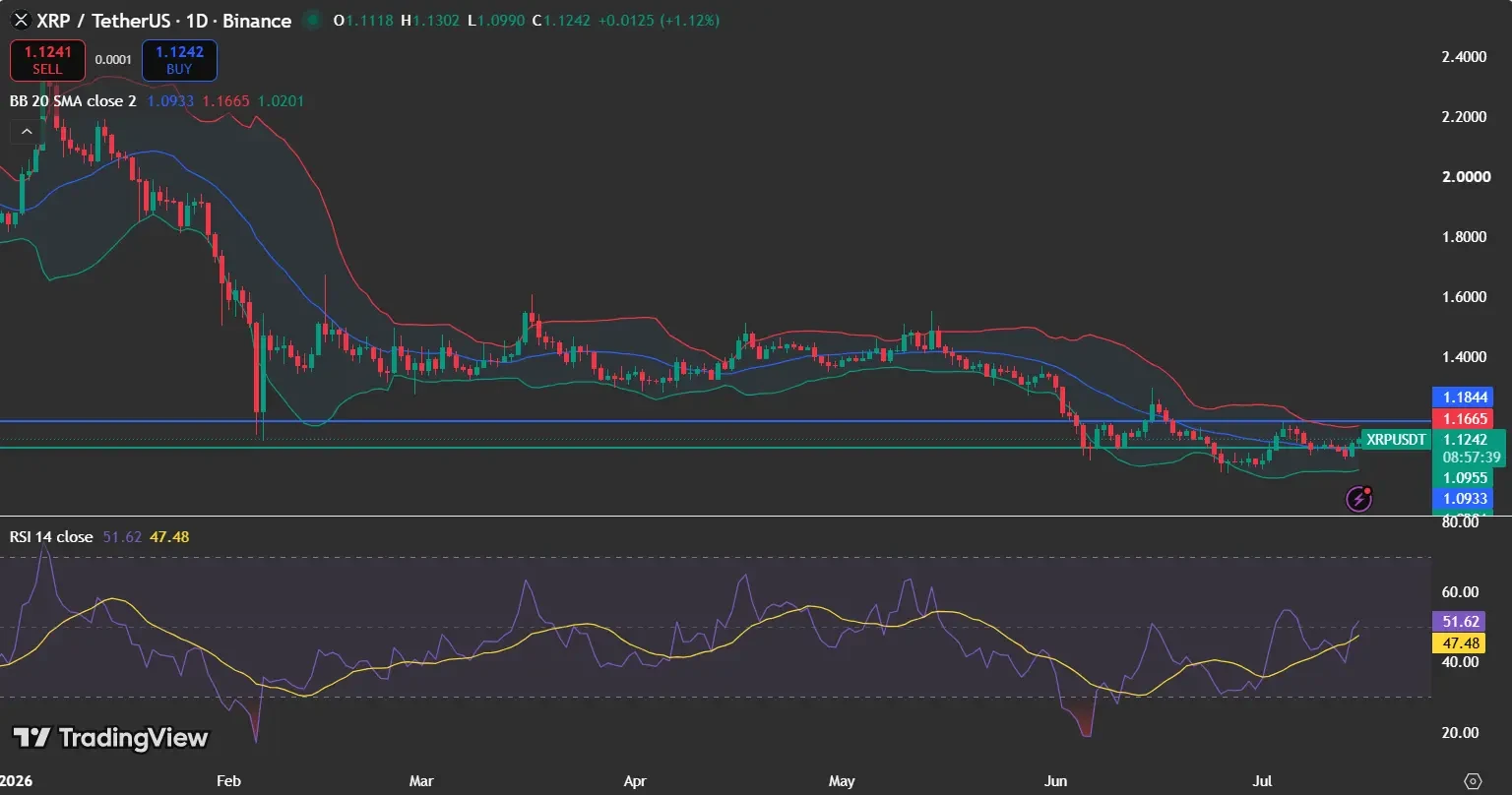Click the blue BUY button at 1.1242
Screen dimensions: 1512x795
coord(179,60)
